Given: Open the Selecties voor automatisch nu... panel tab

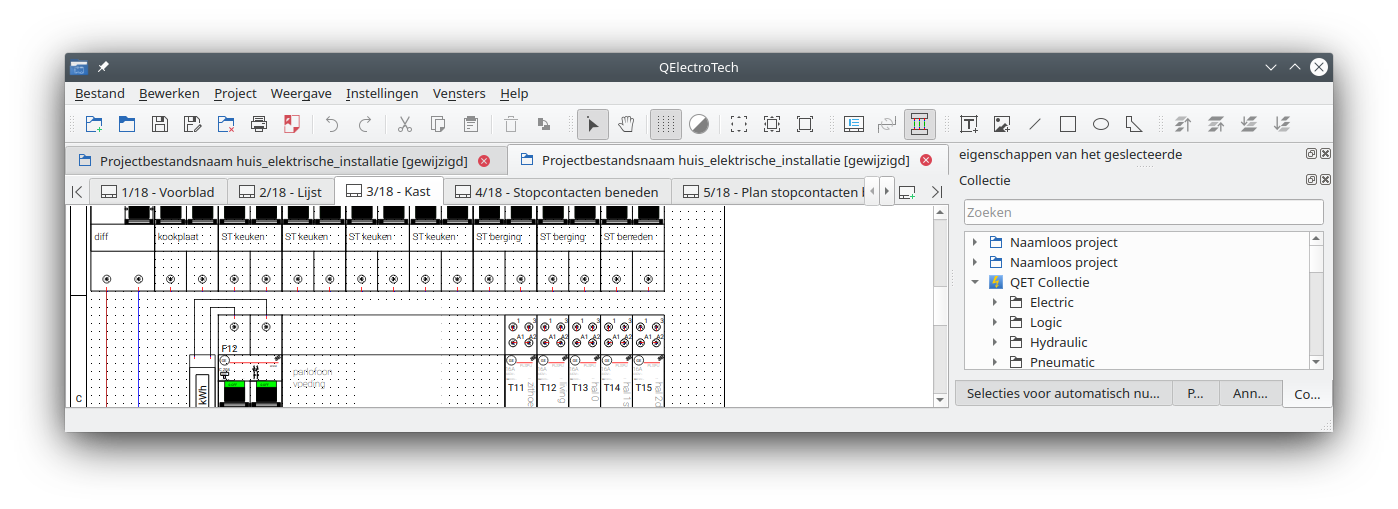Looking at the screenshot, I should coord(1063,393).
